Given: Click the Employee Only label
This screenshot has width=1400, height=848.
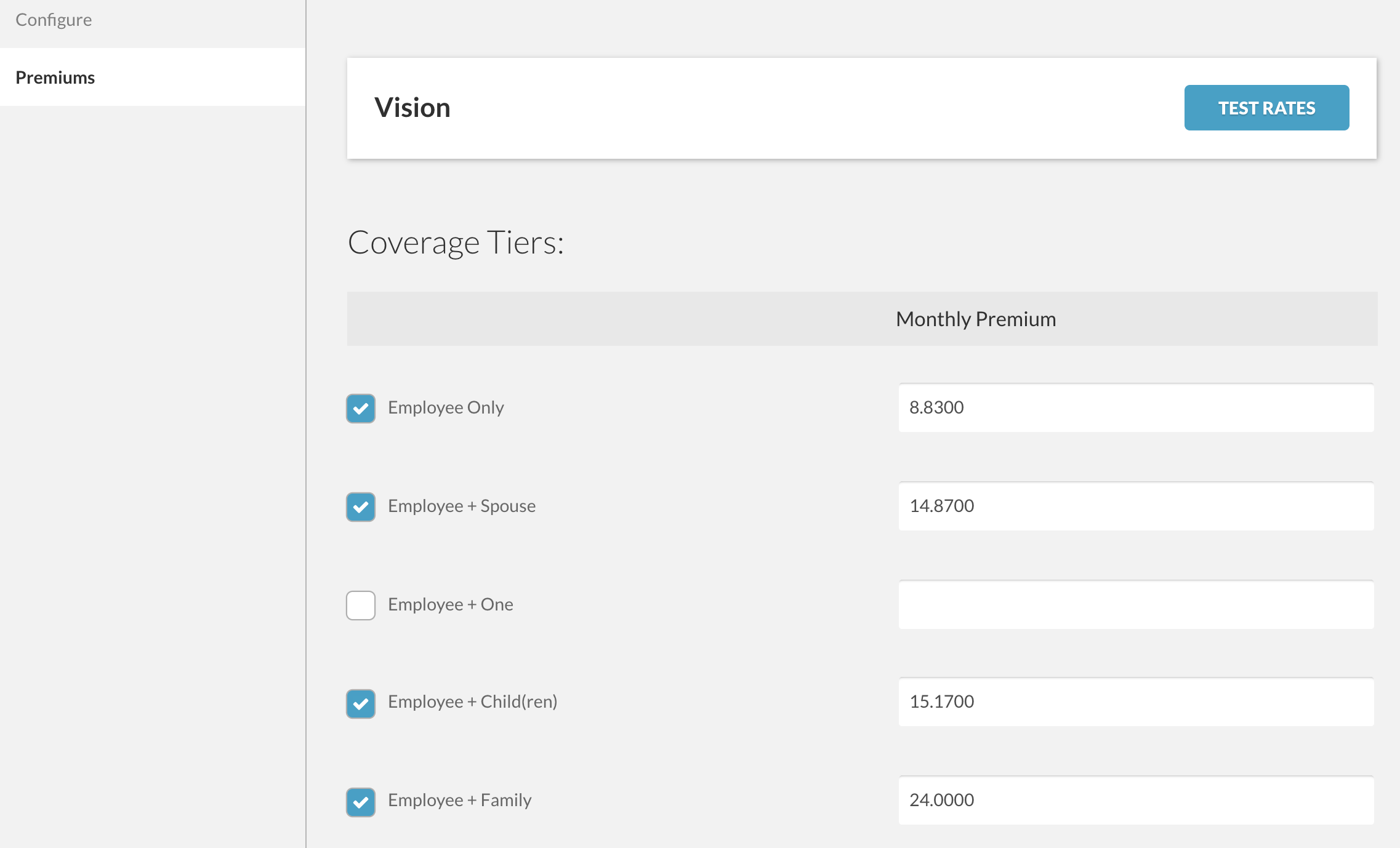Looking at the screenshot, I should pos(446,407).
